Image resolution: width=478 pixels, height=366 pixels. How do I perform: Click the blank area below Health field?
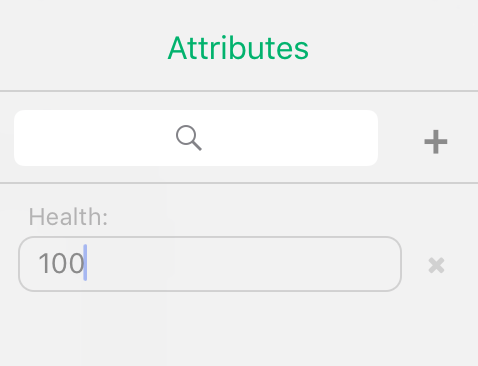[x=210, y=328]
